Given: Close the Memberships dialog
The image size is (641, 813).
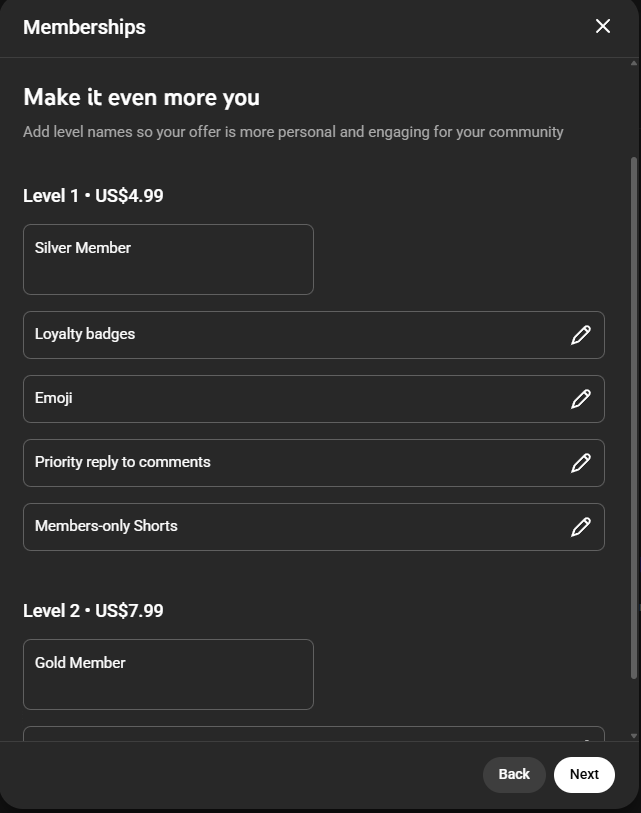Looking at the screenshot, I should click(603, 27).
